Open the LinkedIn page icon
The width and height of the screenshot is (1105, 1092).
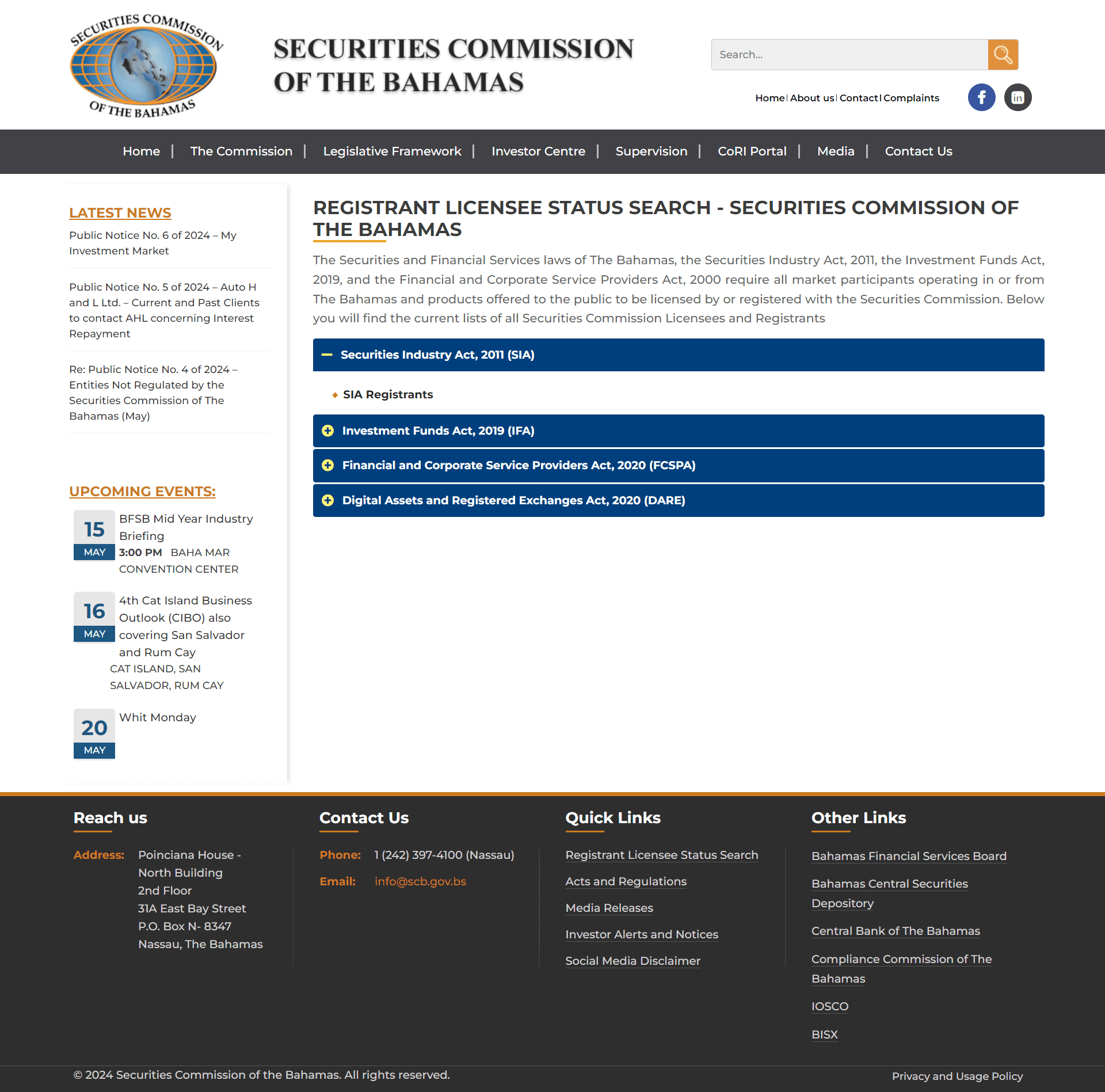pos(1018,97)
